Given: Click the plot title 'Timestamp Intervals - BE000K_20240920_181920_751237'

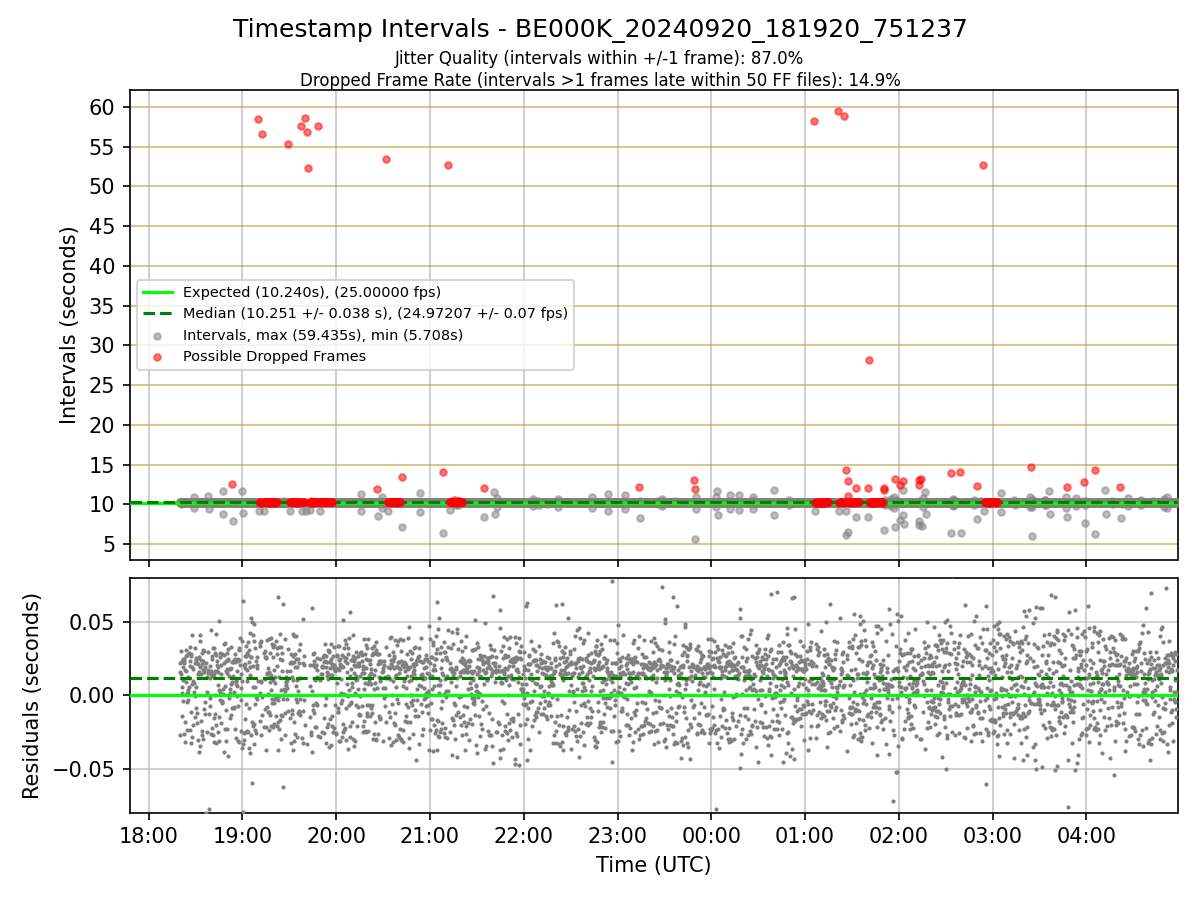Looking at the screenshot, I should click(x=600, y=29).
